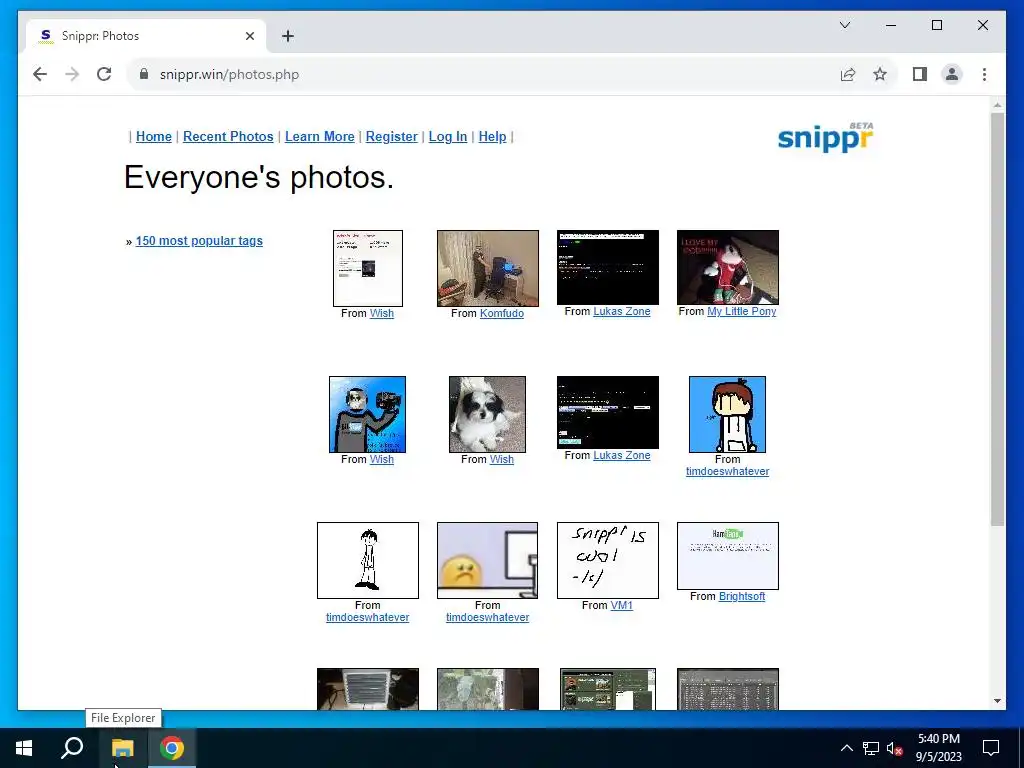
Task: Open the 'Snippr is cool' handwriting thumbnail
Action: (607, 560)
